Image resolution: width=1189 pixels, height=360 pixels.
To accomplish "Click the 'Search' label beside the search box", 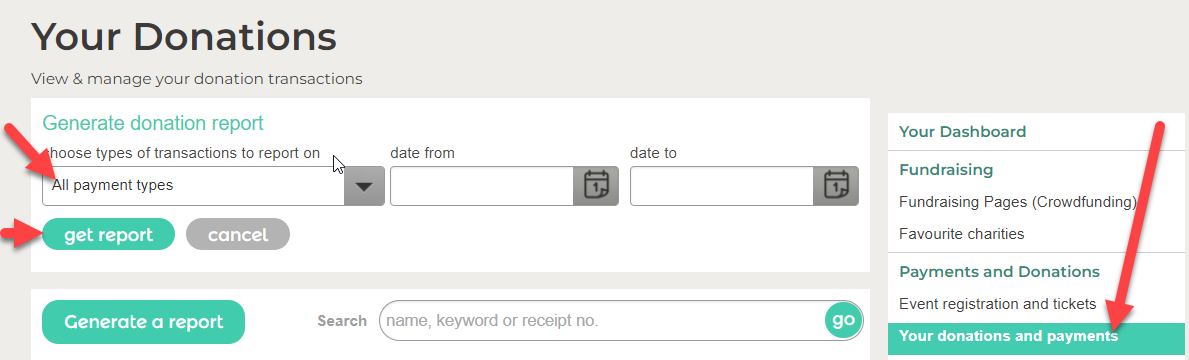I will tap(342, 321).
